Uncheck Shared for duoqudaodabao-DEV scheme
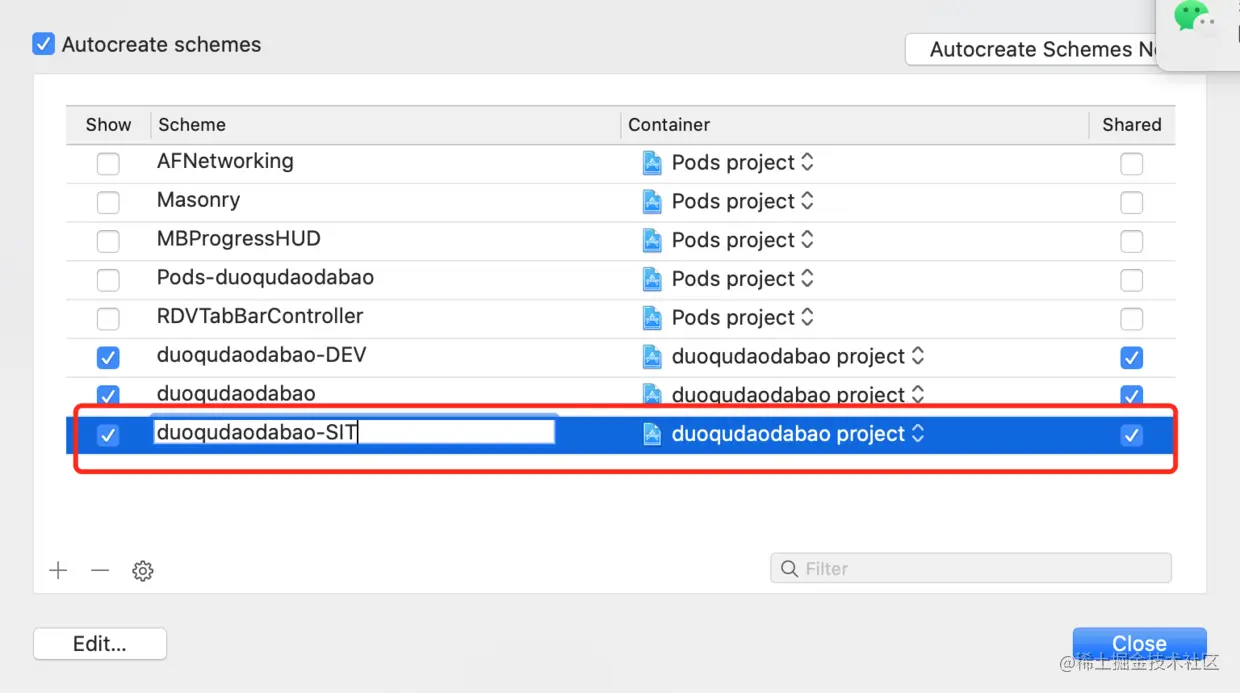The width and height of the screenshot is (1240, 693). [x=1131, y=357]
